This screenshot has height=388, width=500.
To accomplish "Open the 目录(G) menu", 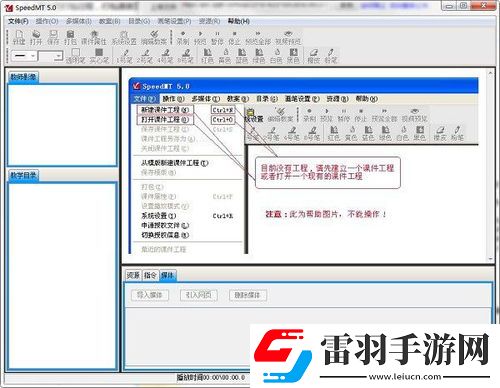I will 139,21.
